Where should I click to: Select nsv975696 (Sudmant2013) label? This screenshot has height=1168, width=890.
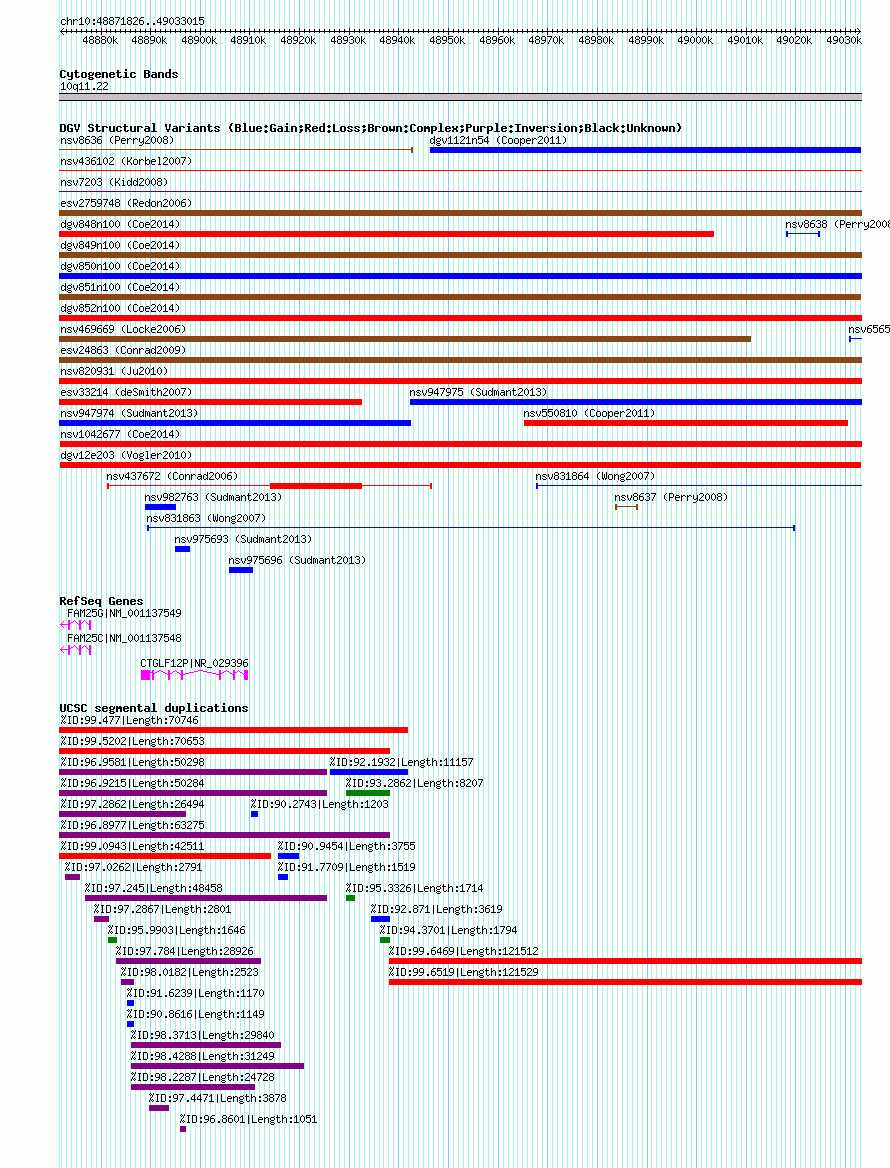297,559
